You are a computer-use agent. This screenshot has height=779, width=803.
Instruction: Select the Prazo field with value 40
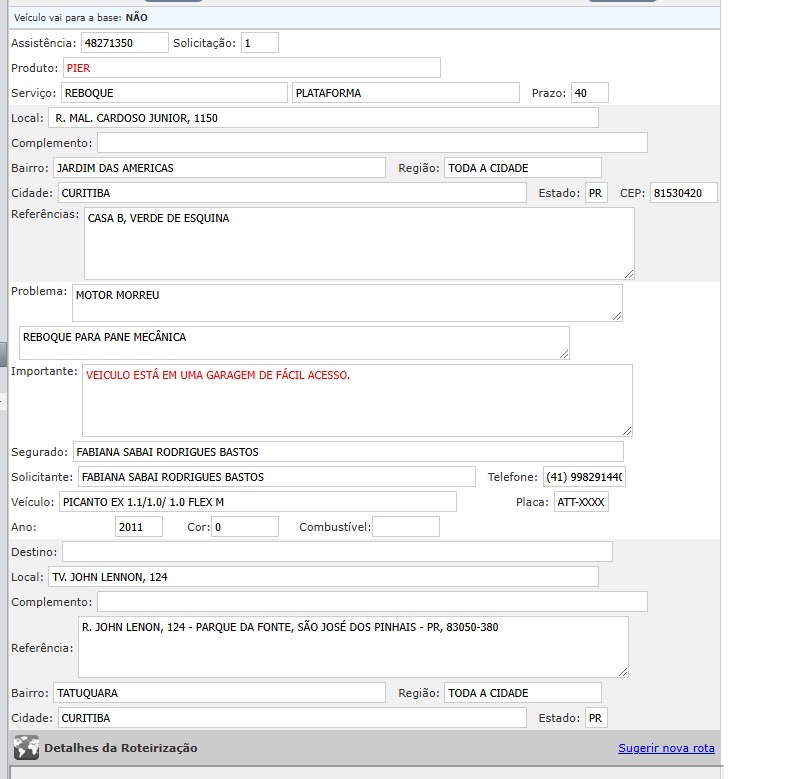(x=590, y=93)
